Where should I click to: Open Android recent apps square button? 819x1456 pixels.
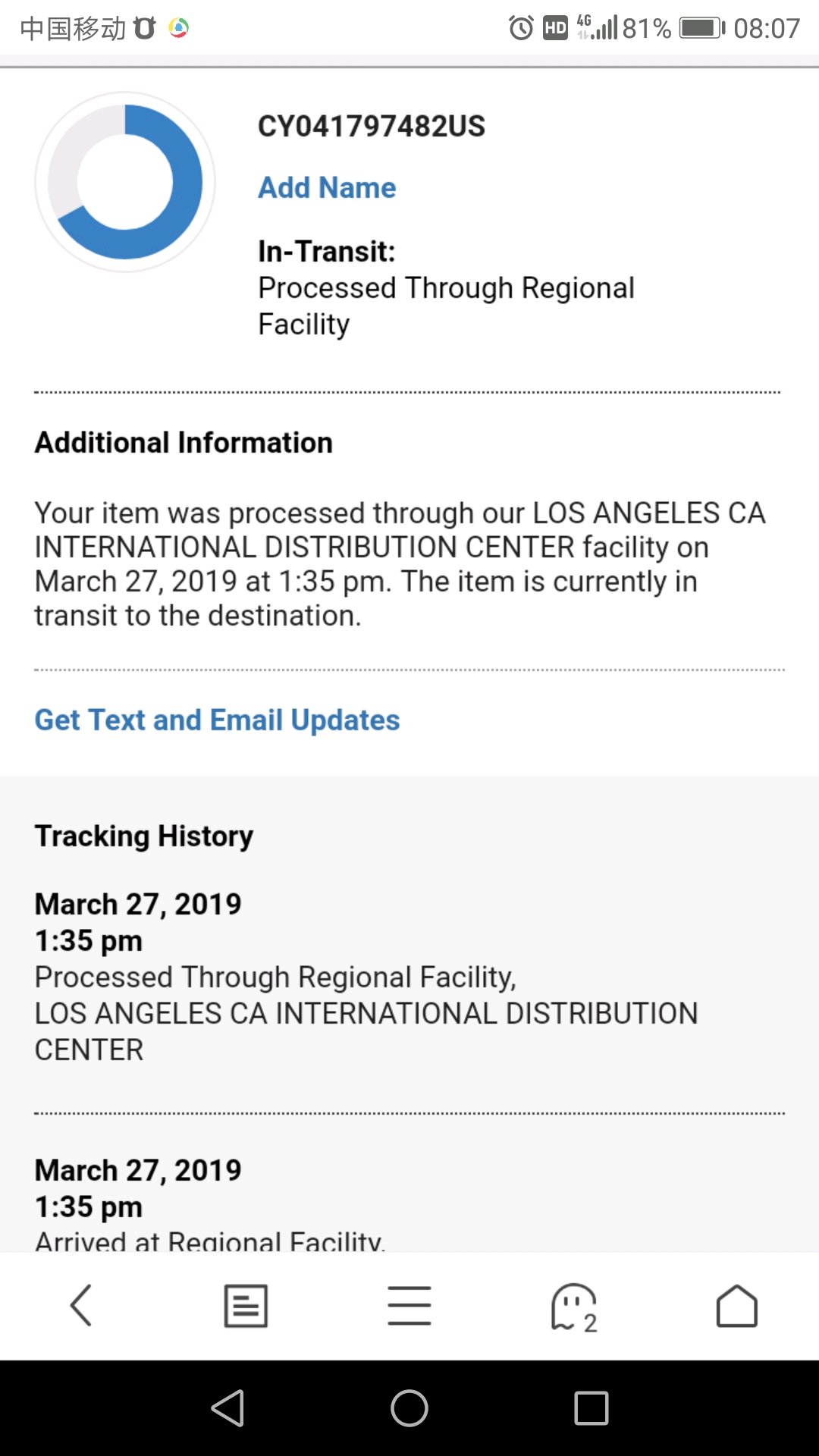pos(591,1408)
